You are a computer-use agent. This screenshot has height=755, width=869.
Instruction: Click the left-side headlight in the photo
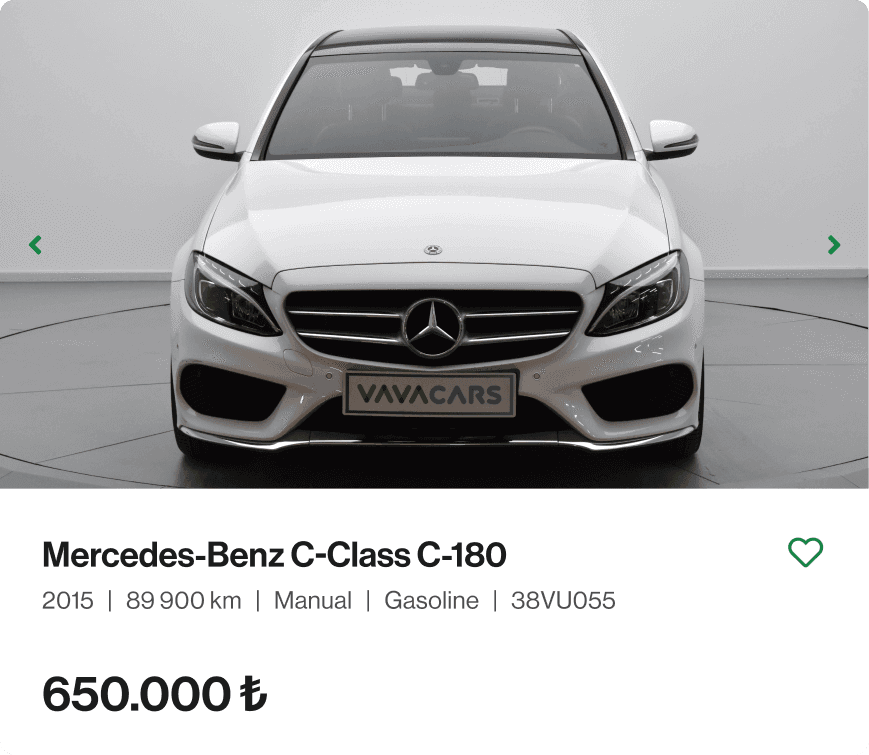pos(231,295)
